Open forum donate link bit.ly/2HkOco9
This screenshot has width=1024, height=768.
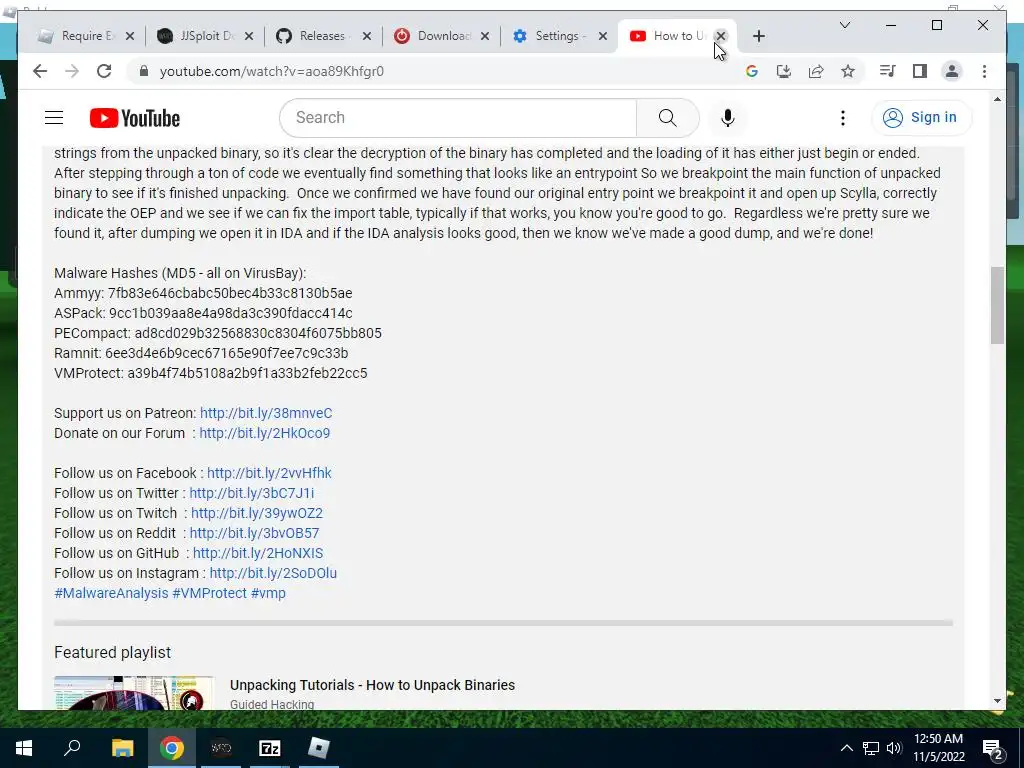click(x=264, y=433)
